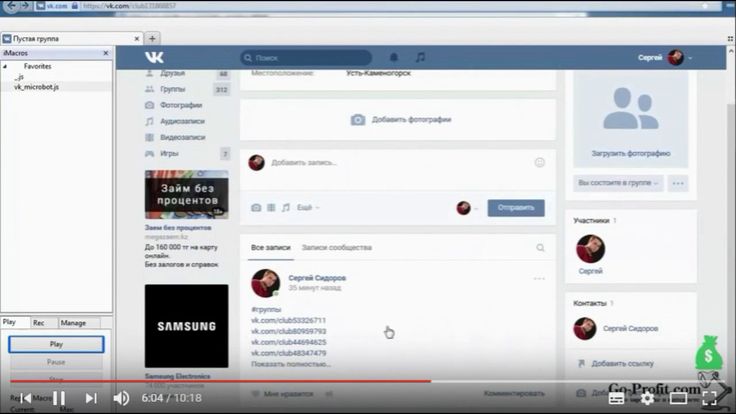Open link vk.com/club80959793
This screenshot has height=414, width=736.
point(288,331)
